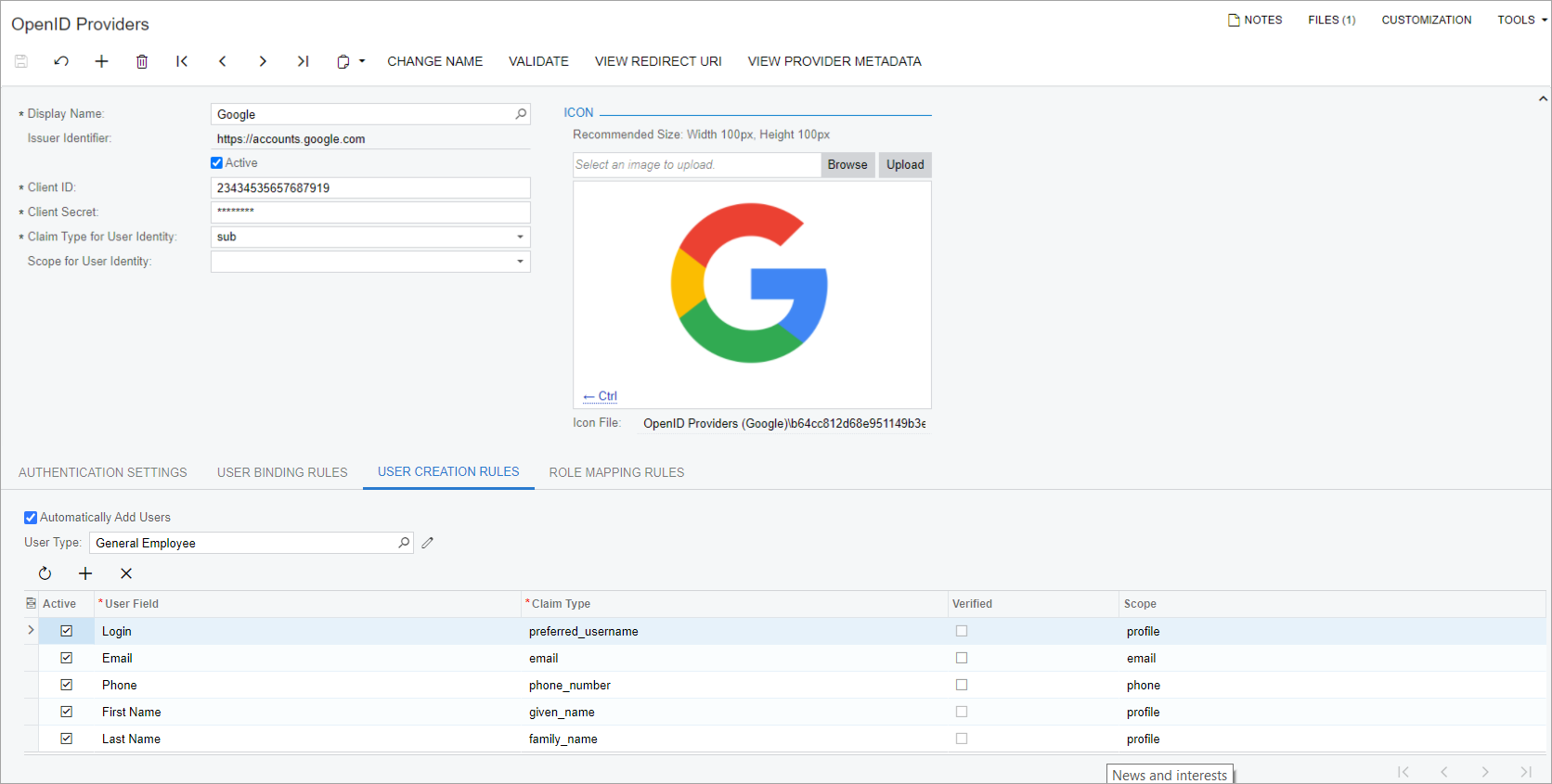Uncheck the Active provider checkbox

[x=217, y=163]
